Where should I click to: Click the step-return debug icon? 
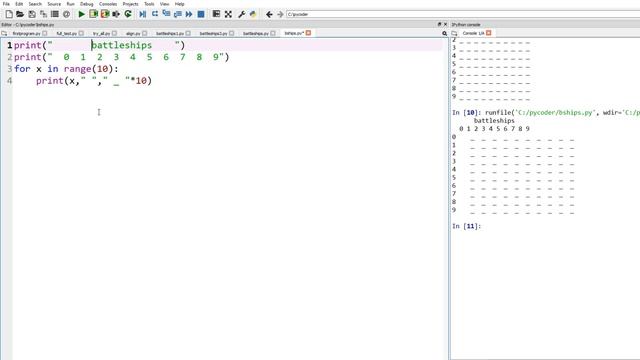[x=178, y=14]
